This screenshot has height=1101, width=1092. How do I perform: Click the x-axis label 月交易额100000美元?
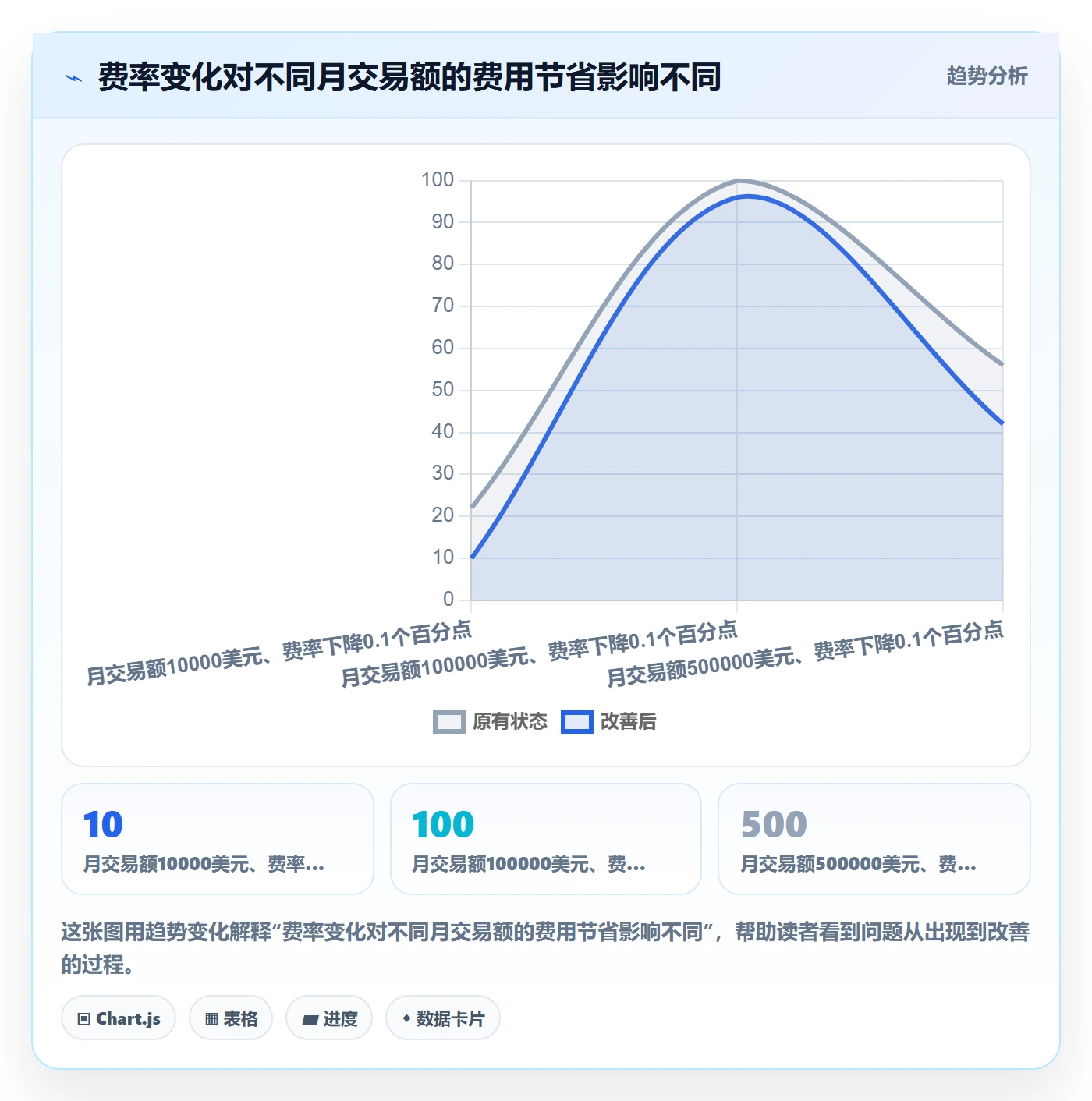tap(539, 653)
